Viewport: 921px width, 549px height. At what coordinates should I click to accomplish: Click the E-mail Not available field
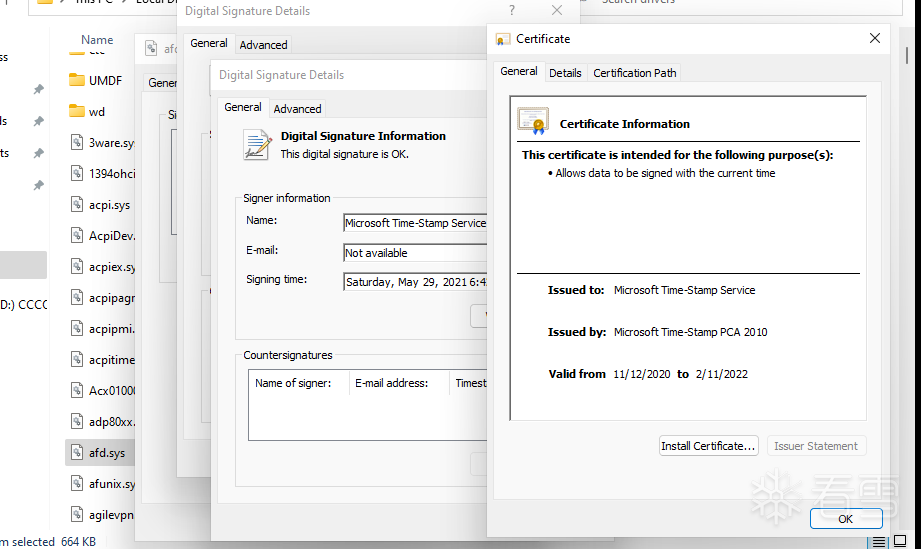click(415, 253)
